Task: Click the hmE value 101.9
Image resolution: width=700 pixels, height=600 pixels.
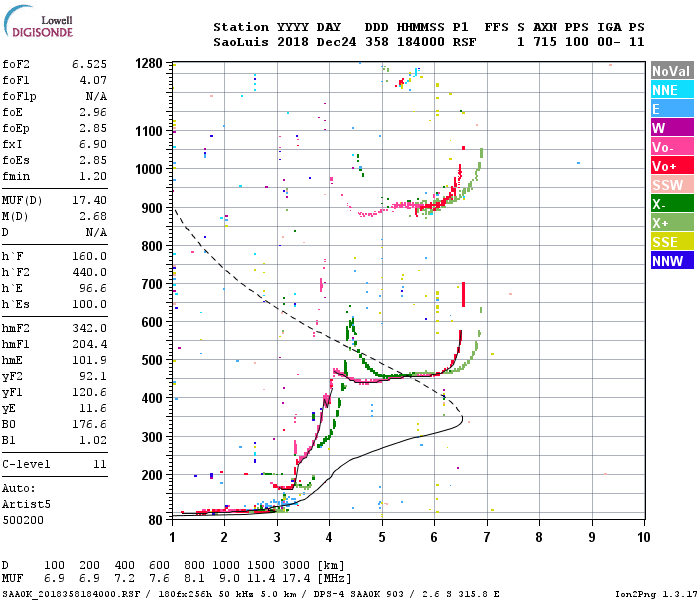Action: 89,360
